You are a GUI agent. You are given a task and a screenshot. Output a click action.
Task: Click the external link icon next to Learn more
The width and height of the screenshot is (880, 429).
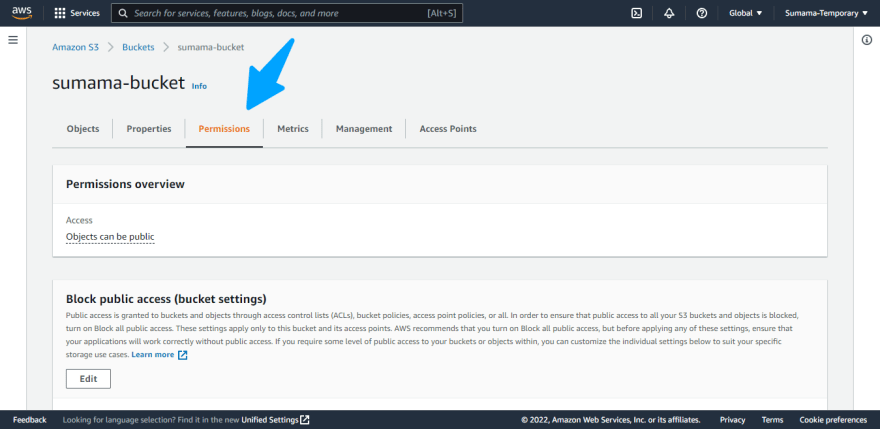coord(182,355)
